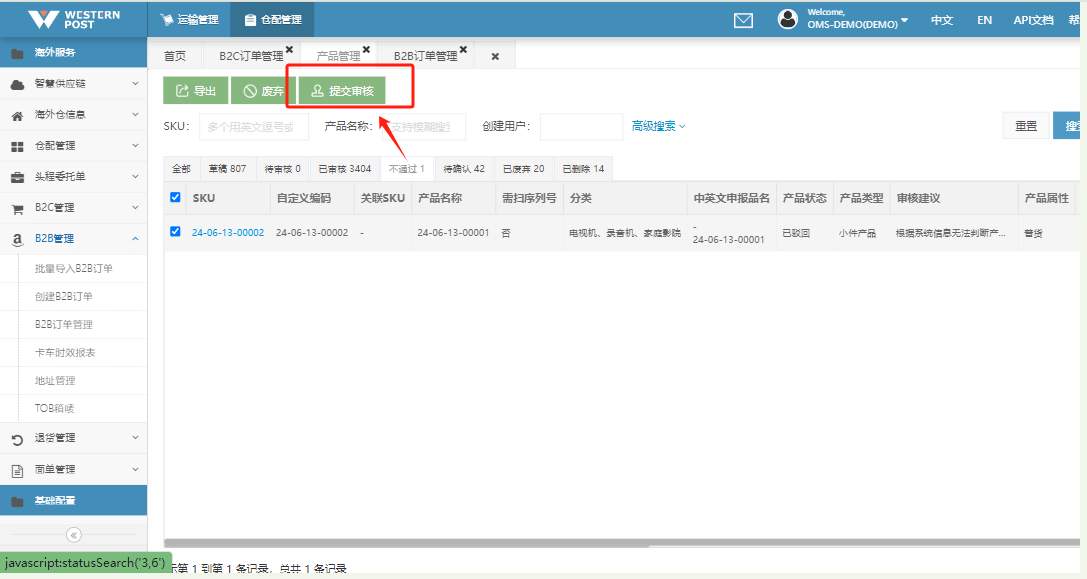Click the cloud icon for 智慧供应链
This screenshot has height=579, width=1087.
coord(17,84)
